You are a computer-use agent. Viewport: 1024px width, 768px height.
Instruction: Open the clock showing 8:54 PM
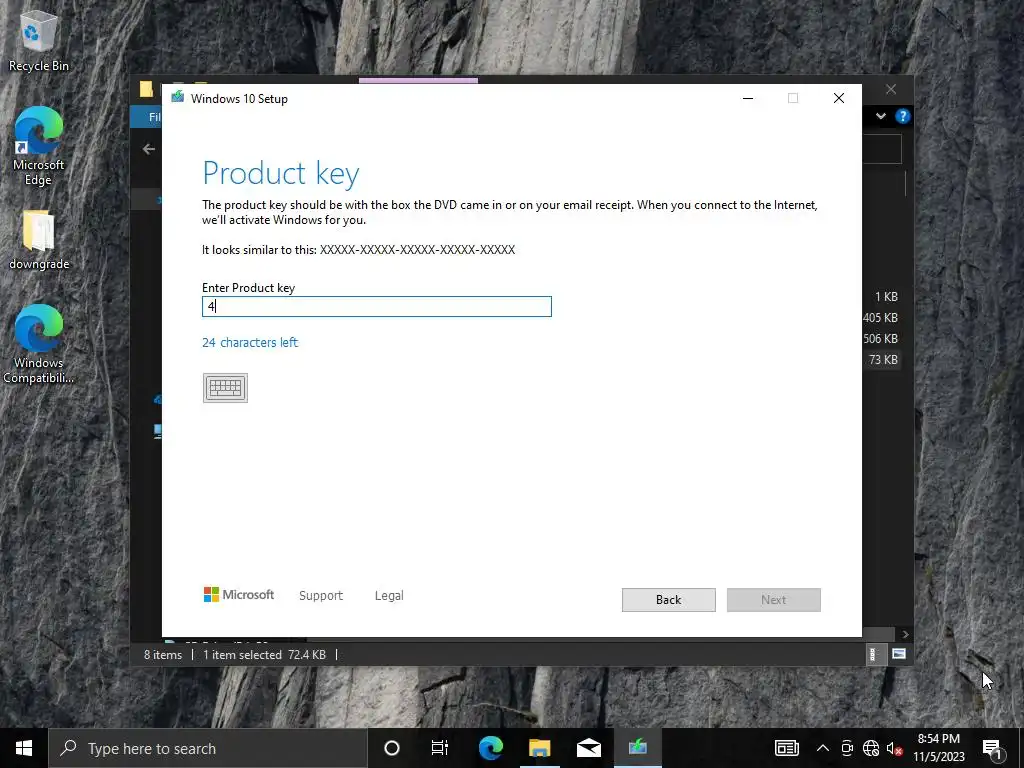coord(938,748)
